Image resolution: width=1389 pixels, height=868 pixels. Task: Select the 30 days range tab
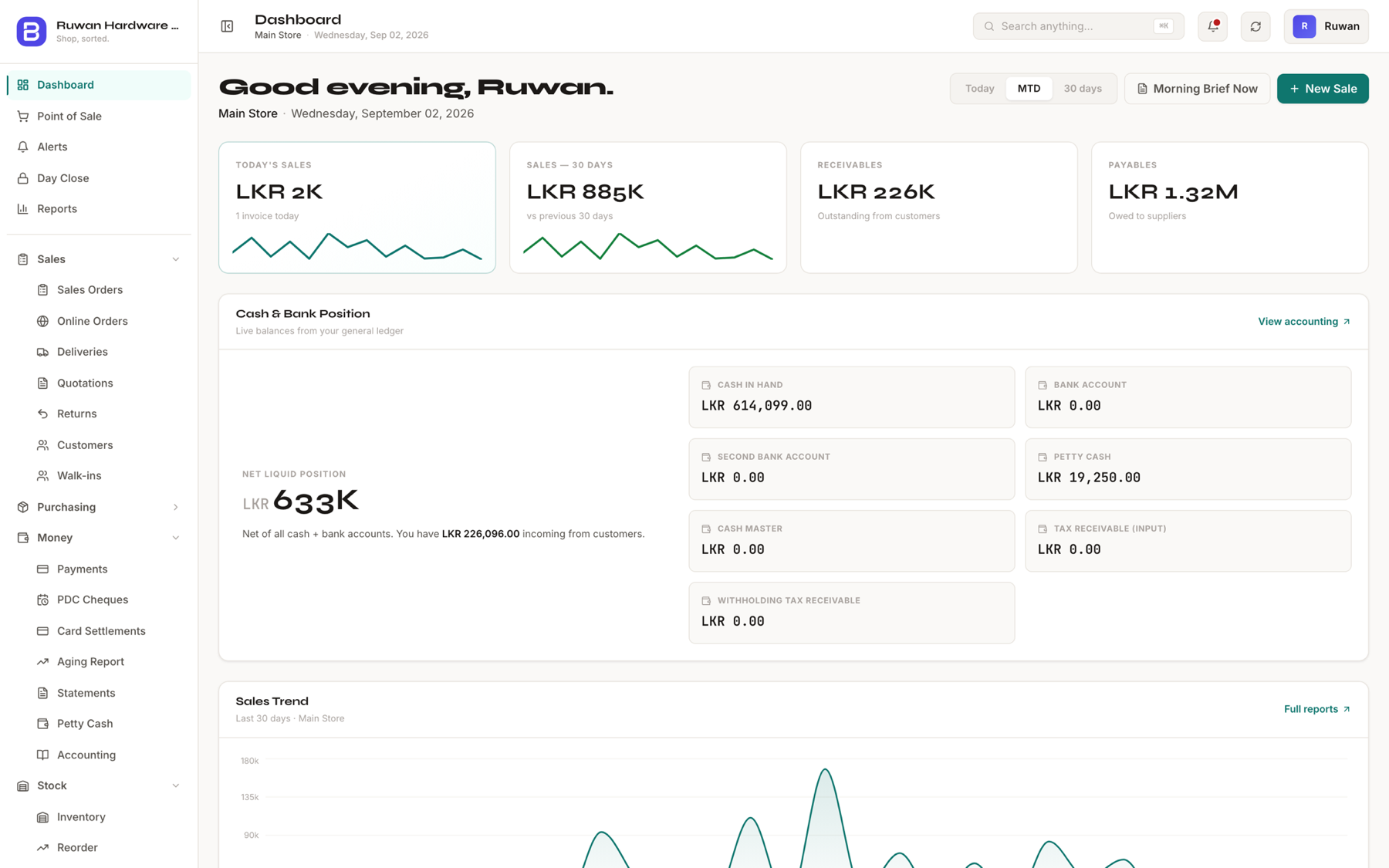[x=1083, y=89]
